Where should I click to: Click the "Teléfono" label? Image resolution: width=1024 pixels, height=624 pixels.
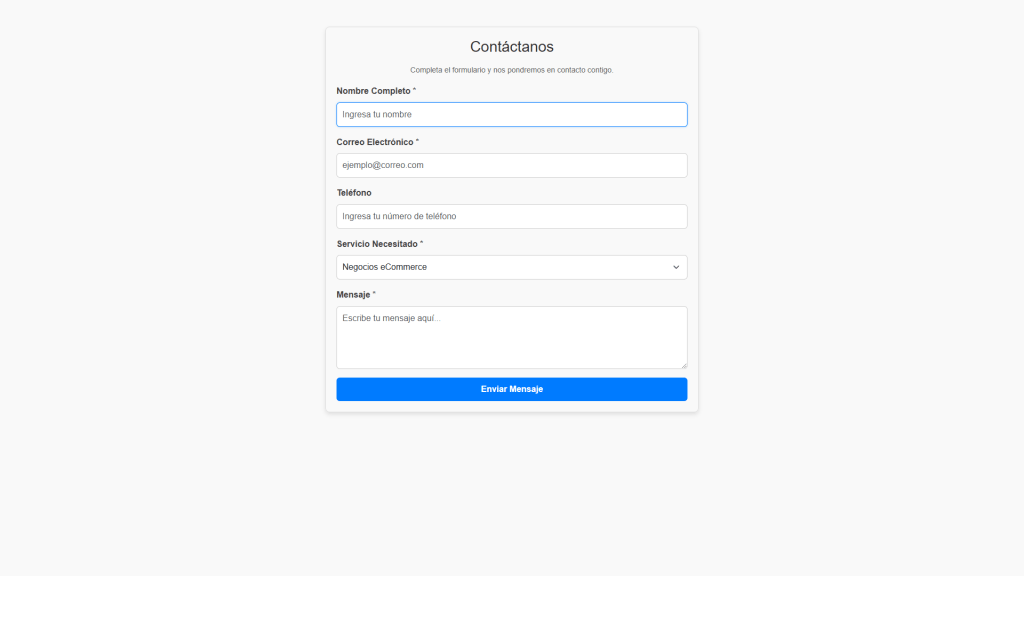click(354, 193)
